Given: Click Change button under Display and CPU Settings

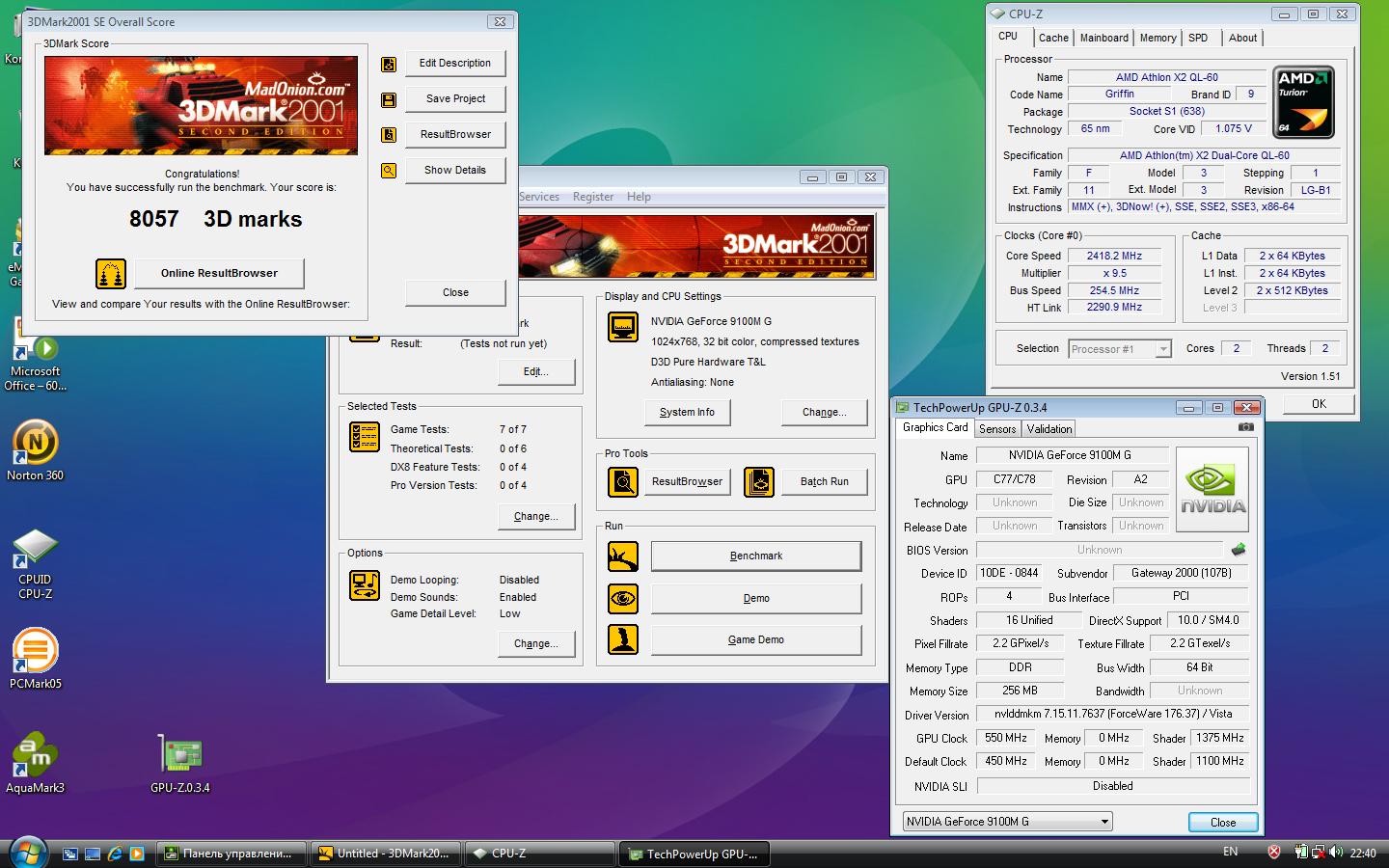Looking at the screenshot, I should coord(824,413).
